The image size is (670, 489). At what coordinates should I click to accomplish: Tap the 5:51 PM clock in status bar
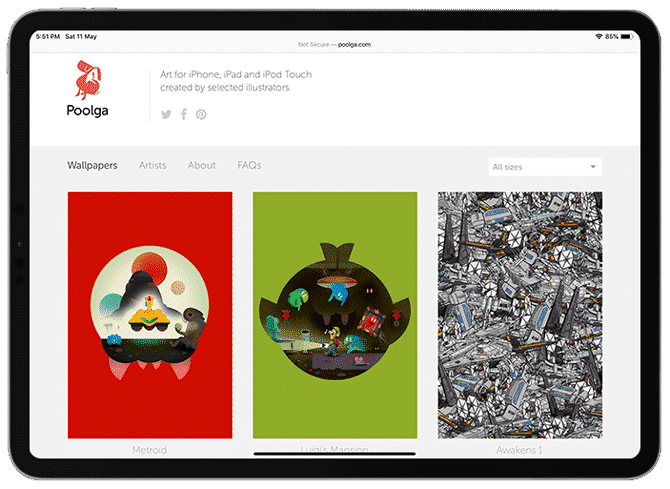(x=48, y=37)
